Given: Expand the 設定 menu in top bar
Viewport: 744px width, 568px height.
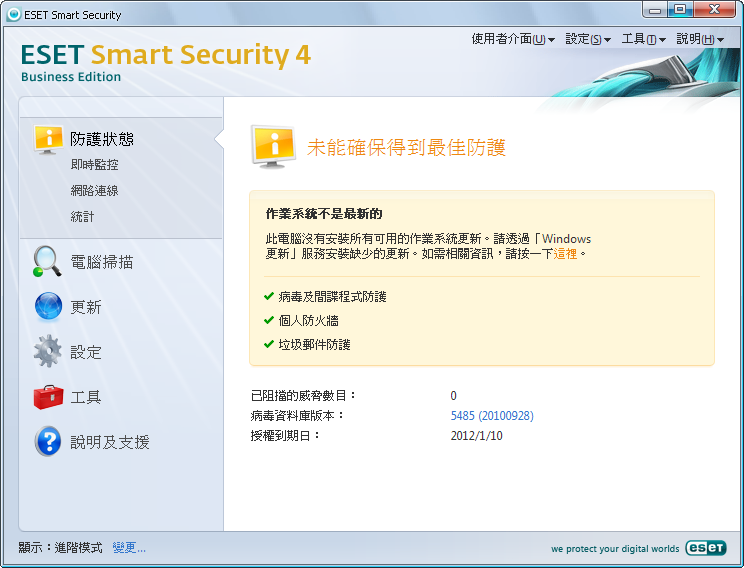Looking at the screenshot, I should click(x=588, y=39).
